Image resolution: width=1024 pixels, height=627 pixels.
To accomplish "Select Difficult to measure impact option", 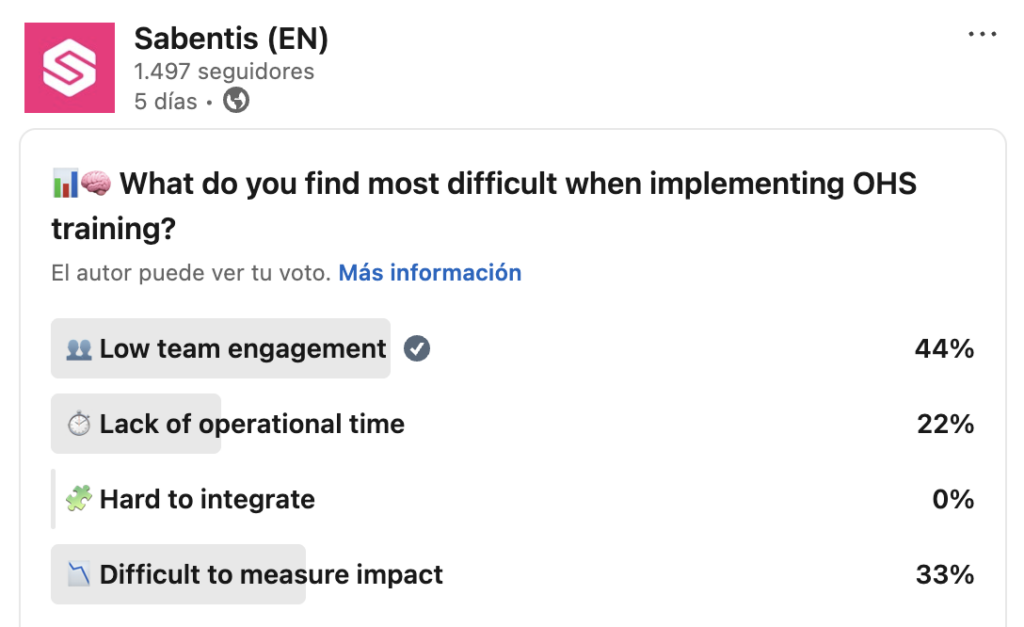I will (x=513, y=574).
